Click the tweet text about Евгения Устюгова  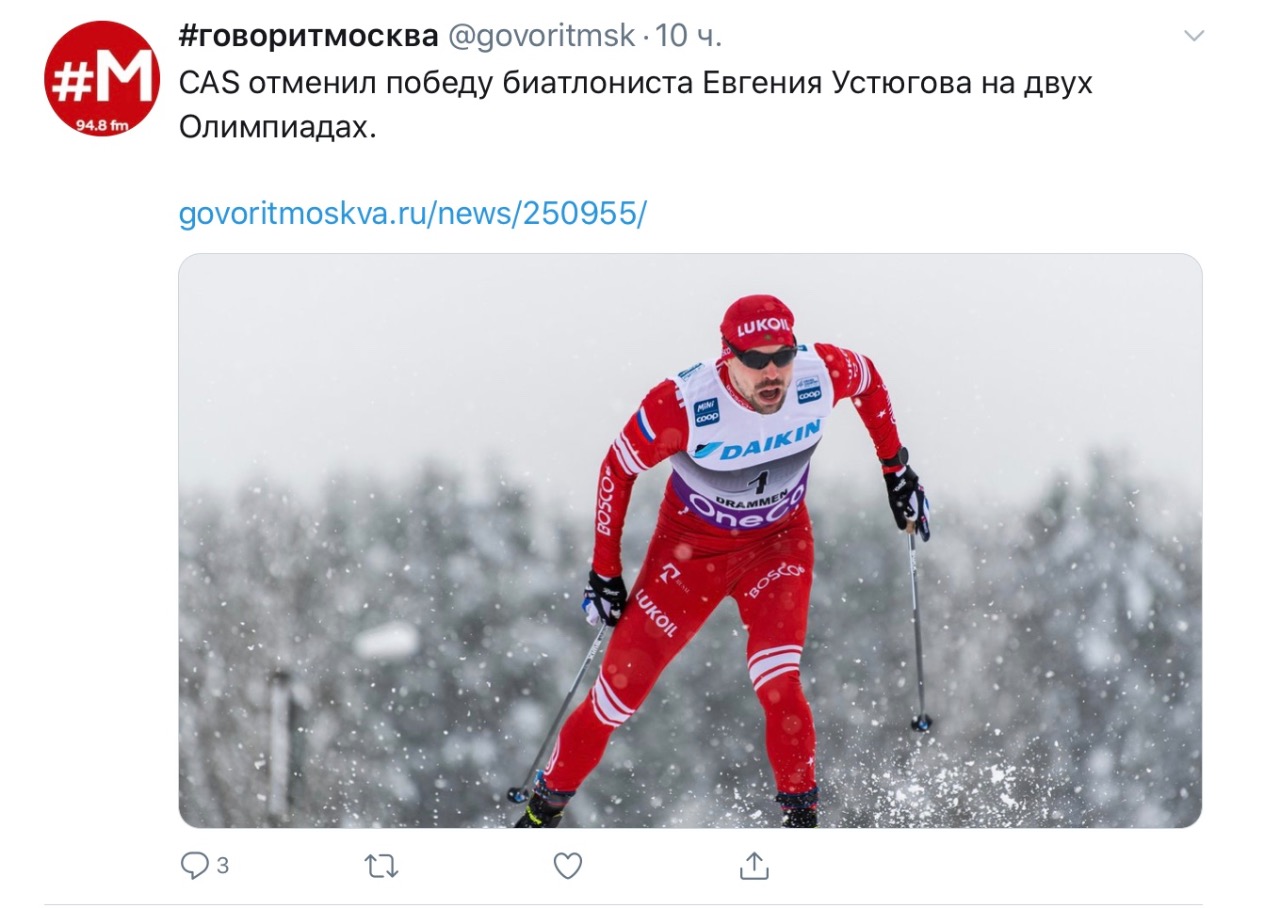click(x=636, y=105)
